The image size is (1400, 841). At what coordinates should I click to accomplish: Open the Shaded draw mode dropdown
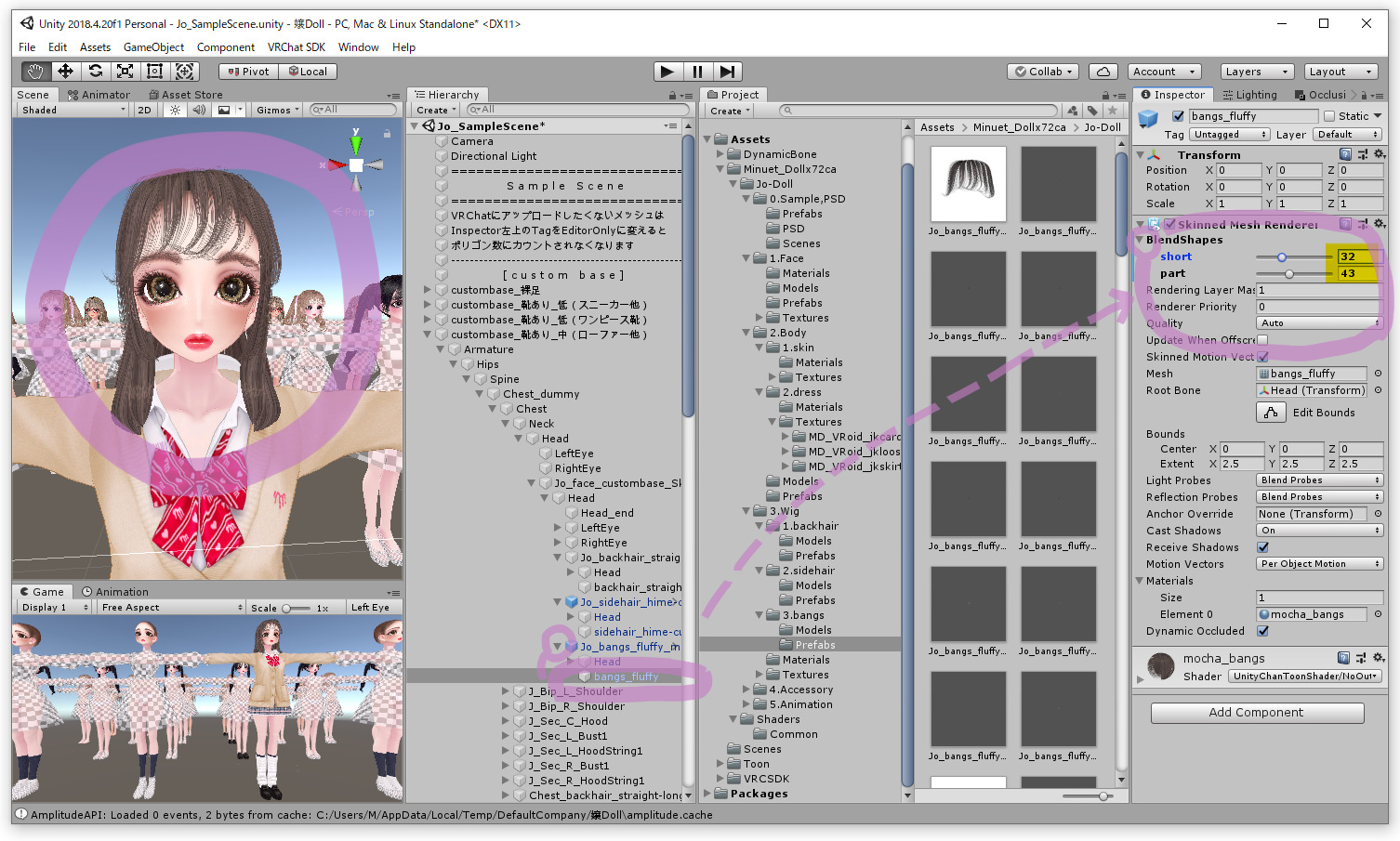(73, 110)
